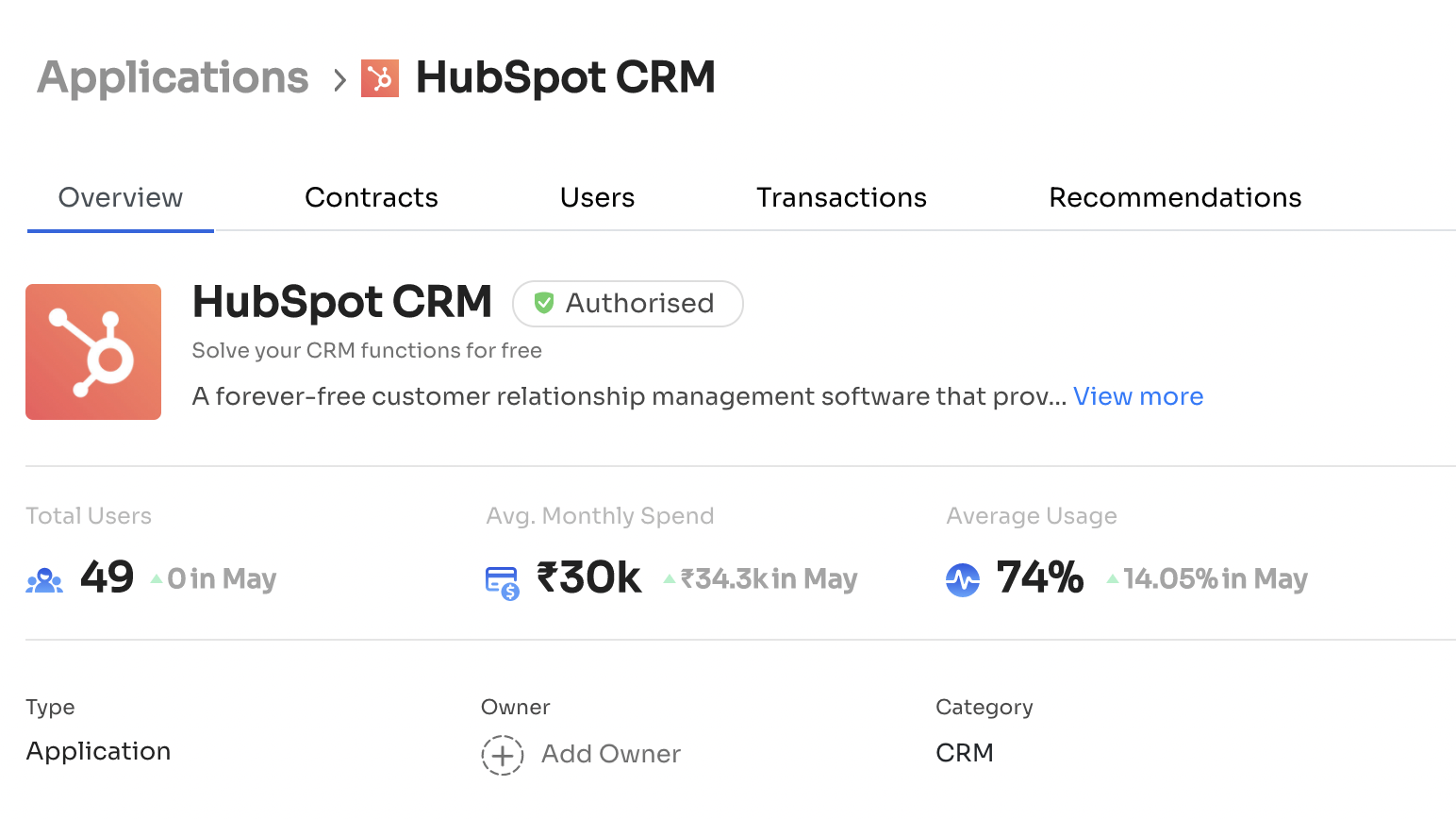1456x819 pixels.
Task: Click the small HubSpot icon in breadcrumb
Action: click(380, 78)
